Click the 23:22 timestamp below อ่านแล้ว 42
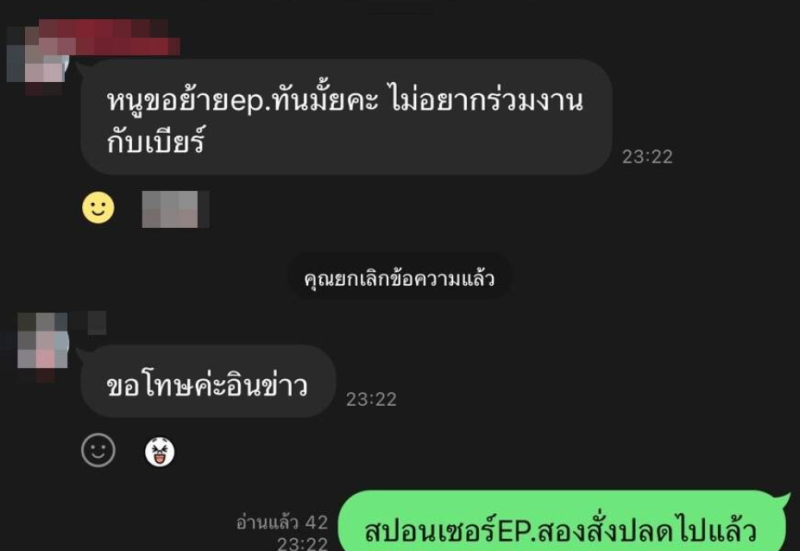Screen dimensions: 800x551 (x=303, y=543)
